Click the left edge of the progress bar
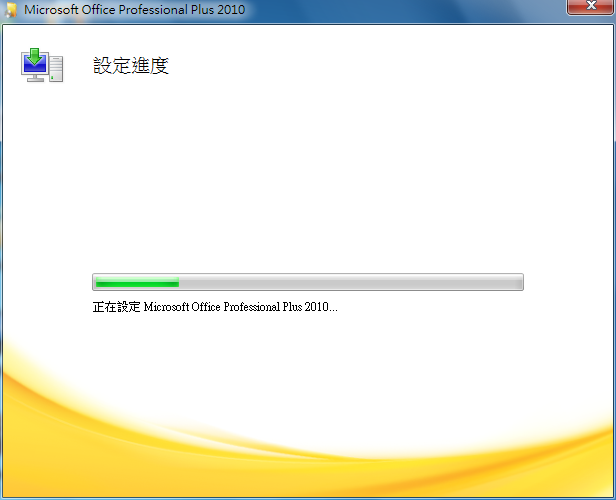616x500 pixels. click(95, 282)
